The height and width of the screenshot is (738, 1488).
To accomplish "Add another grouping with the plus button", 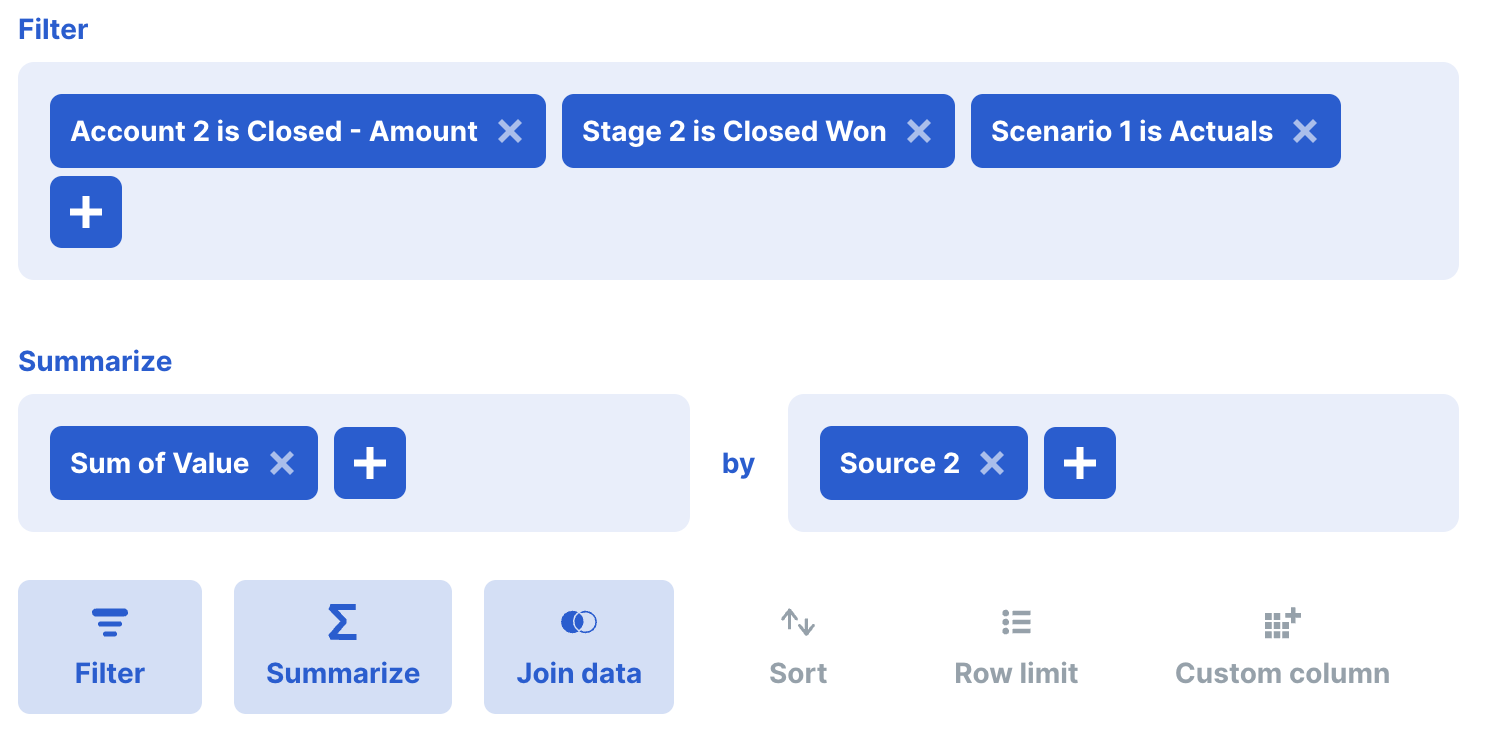I will (x=1079, y=463).
